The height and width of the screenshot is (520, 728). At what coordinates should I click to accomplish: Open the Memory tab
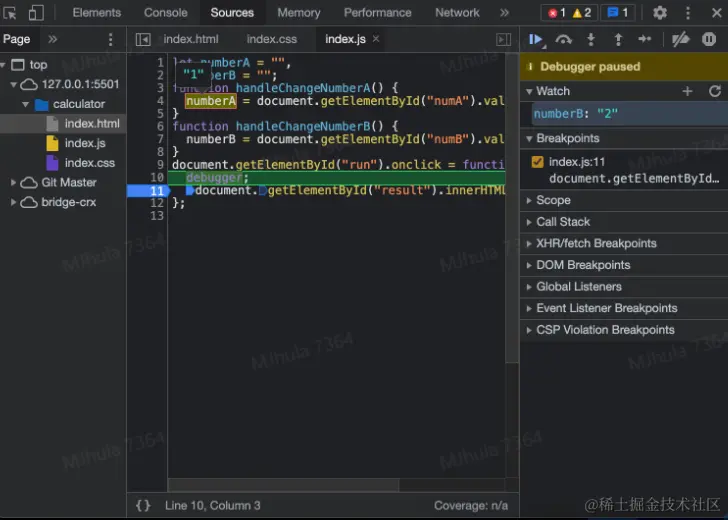(299, 13)
